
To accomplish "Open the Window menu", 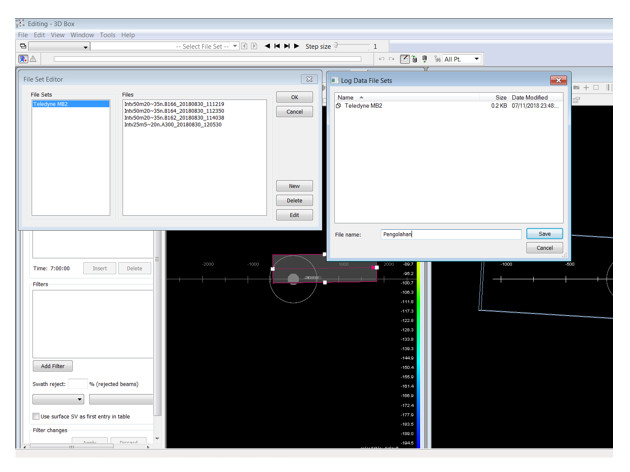I will (x=82, y=35).
